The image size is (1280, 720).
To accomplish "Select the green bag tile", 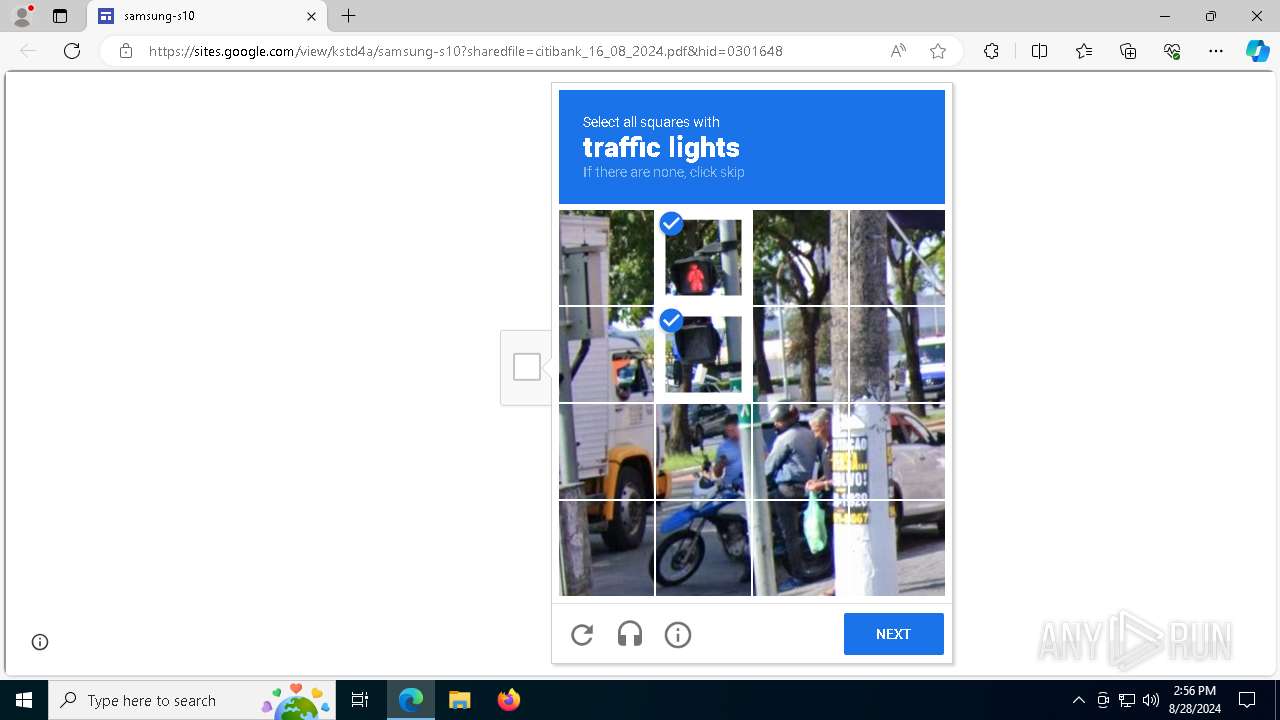I will [x=800, y=548].
